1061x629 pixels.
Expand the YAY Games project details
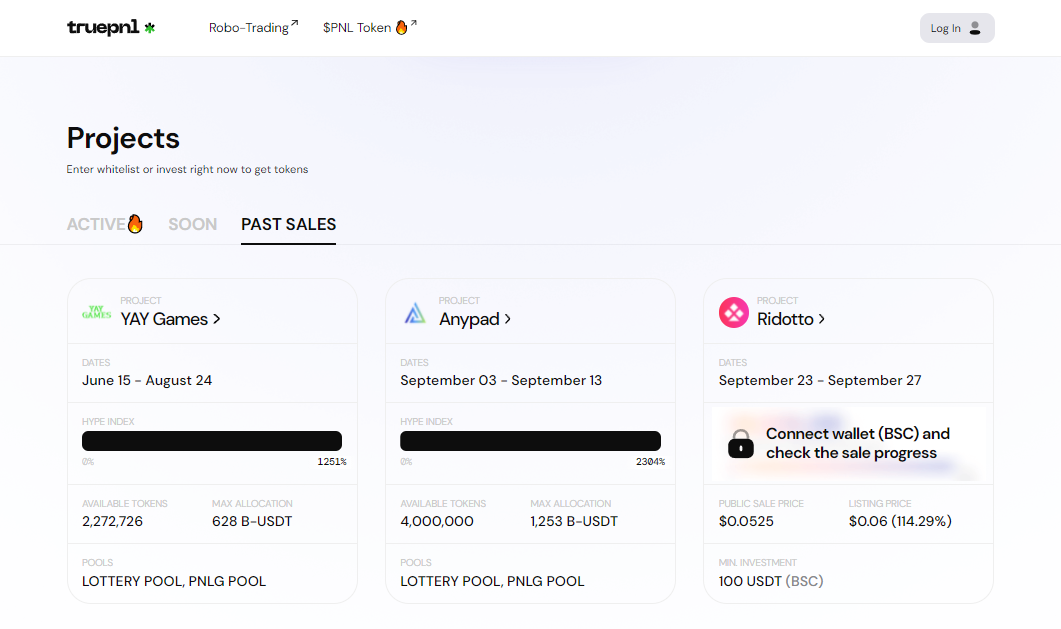tap(171, 319)
